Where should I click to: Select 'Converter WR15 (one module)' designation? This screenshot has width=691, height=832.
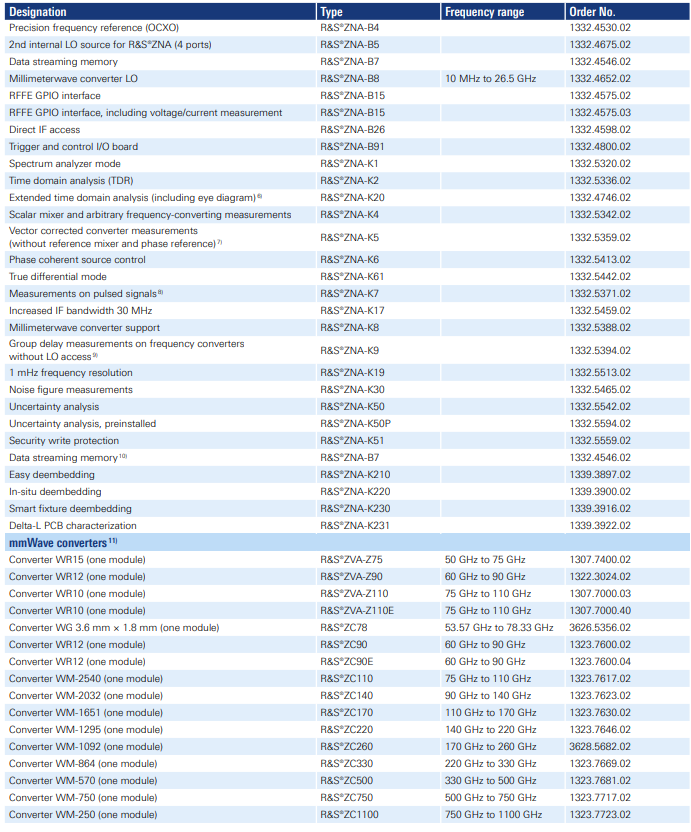click(x=77, y=559)
